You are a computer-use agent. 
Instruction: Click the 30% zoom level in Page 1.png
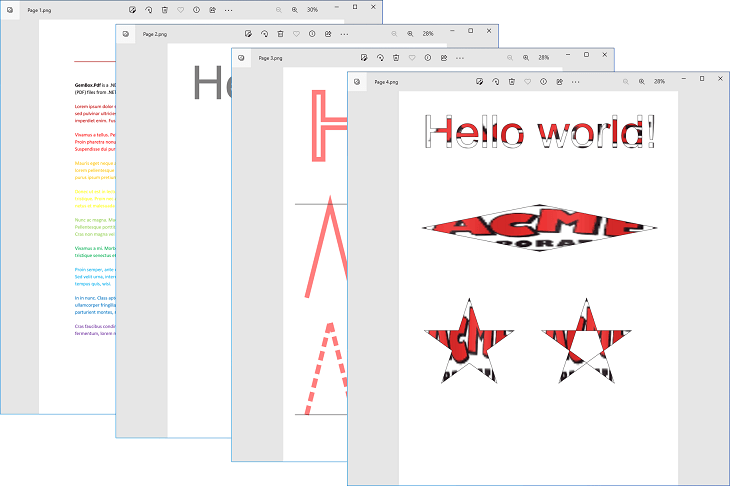[312, 9]
